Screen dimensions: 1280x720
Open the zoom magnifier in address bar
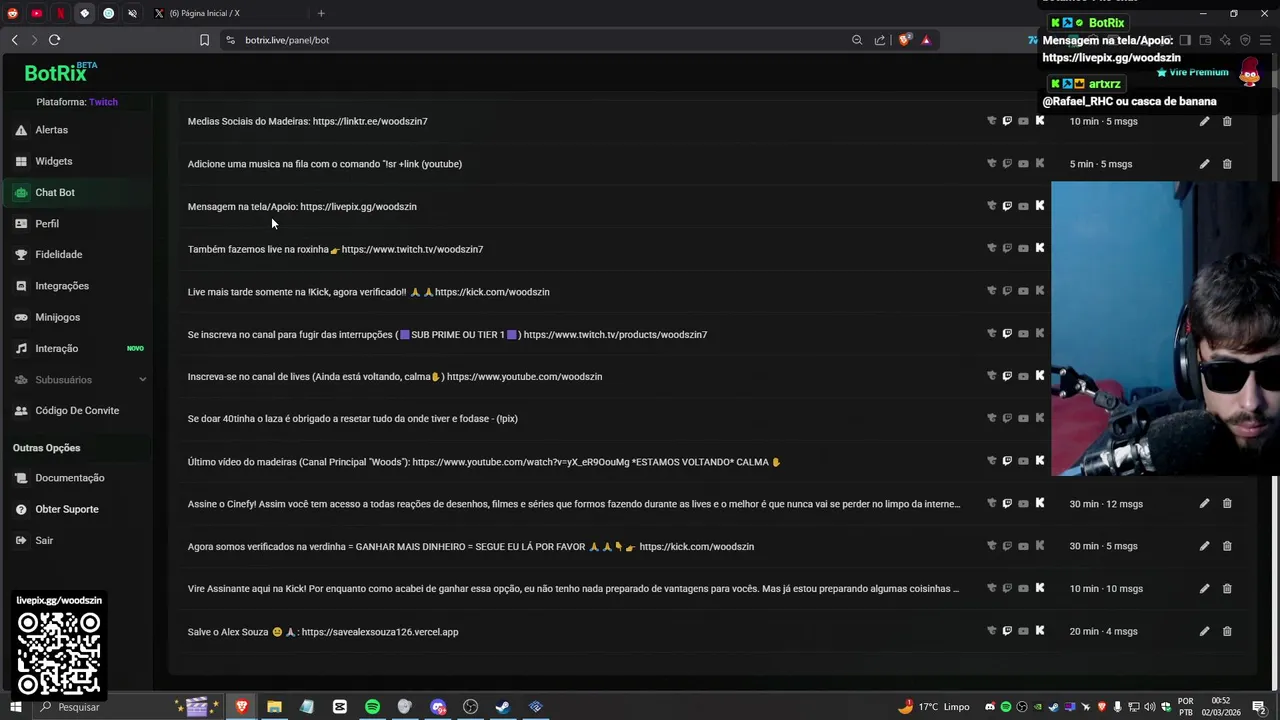857,40
